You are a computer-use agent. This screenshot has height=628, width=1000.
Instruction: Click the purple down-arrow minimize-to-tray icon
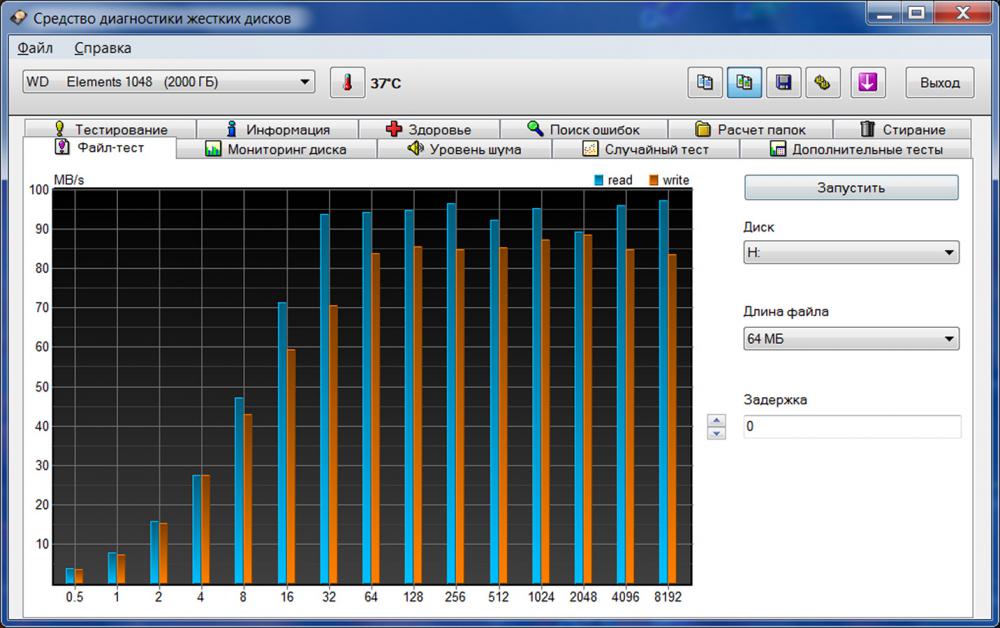pyautogui.click(x=867, y=83)
